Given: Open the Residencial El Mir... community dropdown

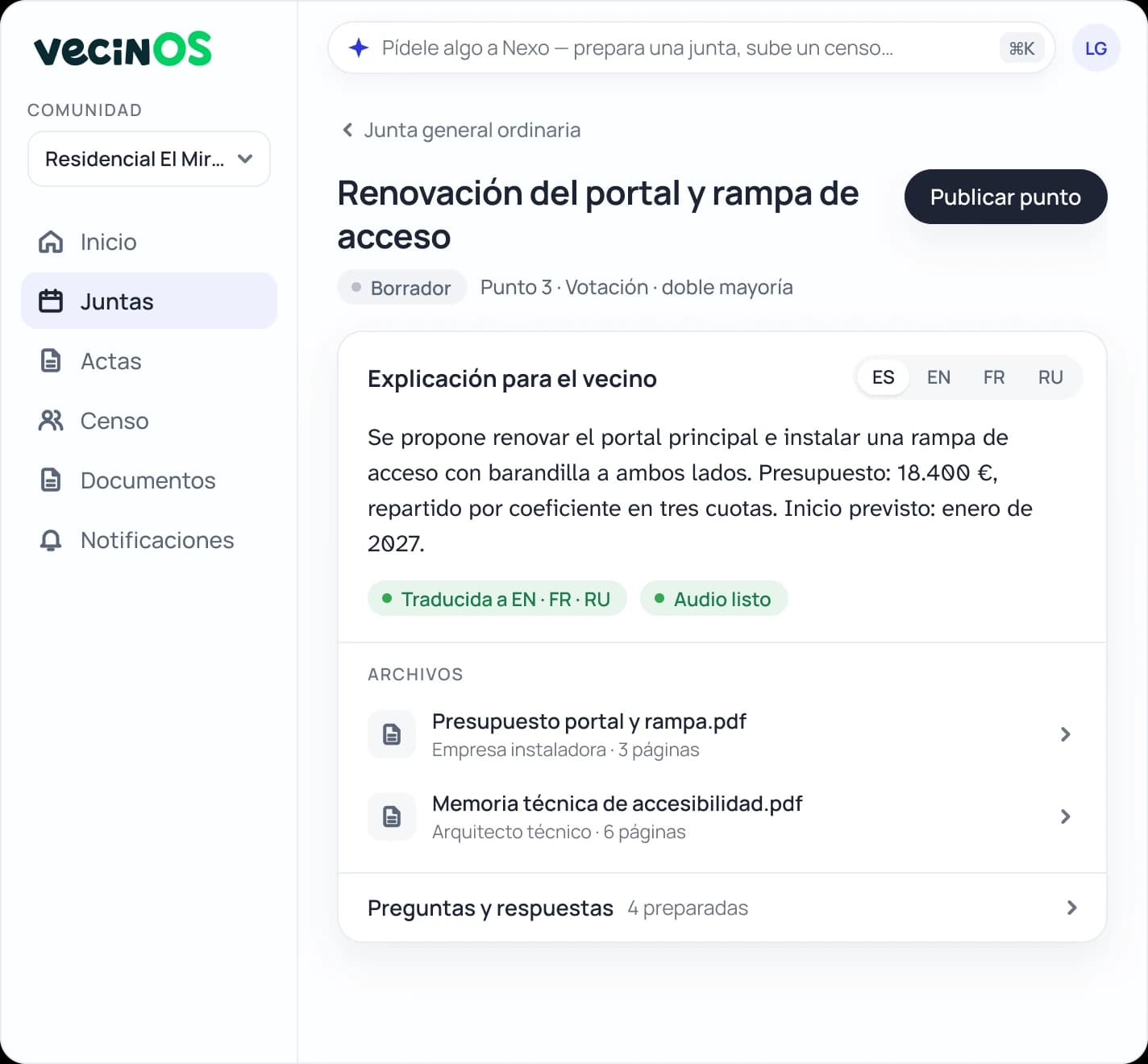Looking at the screenshot, I should tap(149, 159).
